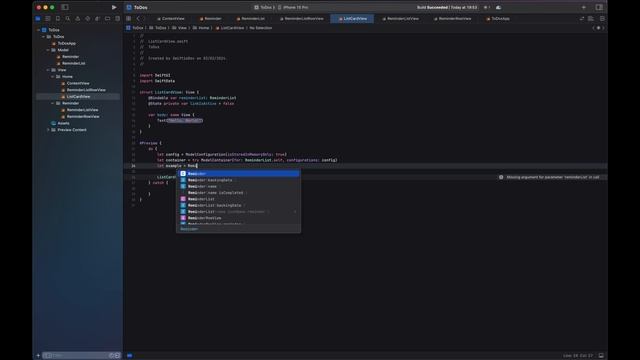Open the test navigator diamond icon
This screenshot has height=360, width=640.
click(x=87, y=18)
